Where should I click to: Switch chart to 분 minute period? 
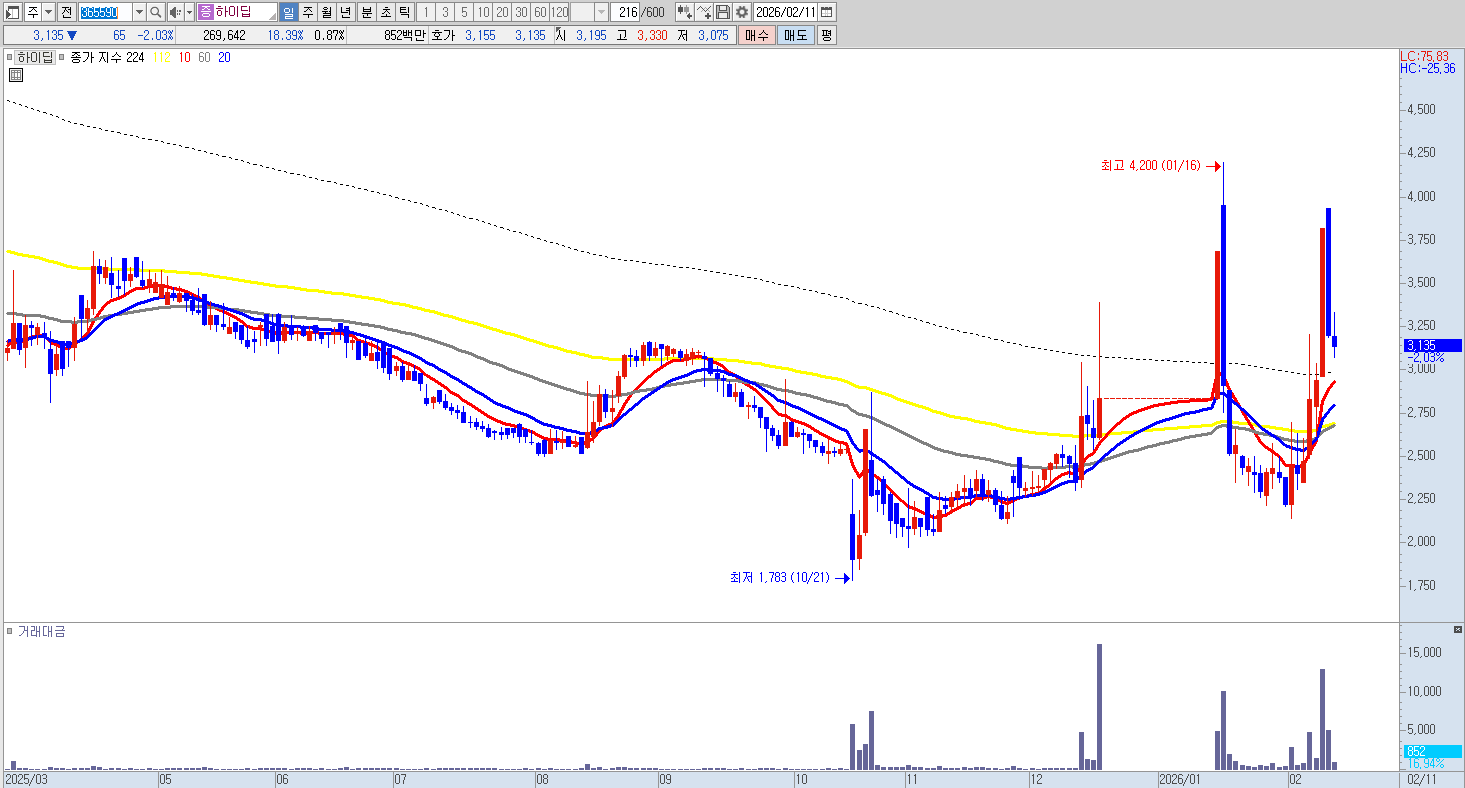(x=366, y=12)
